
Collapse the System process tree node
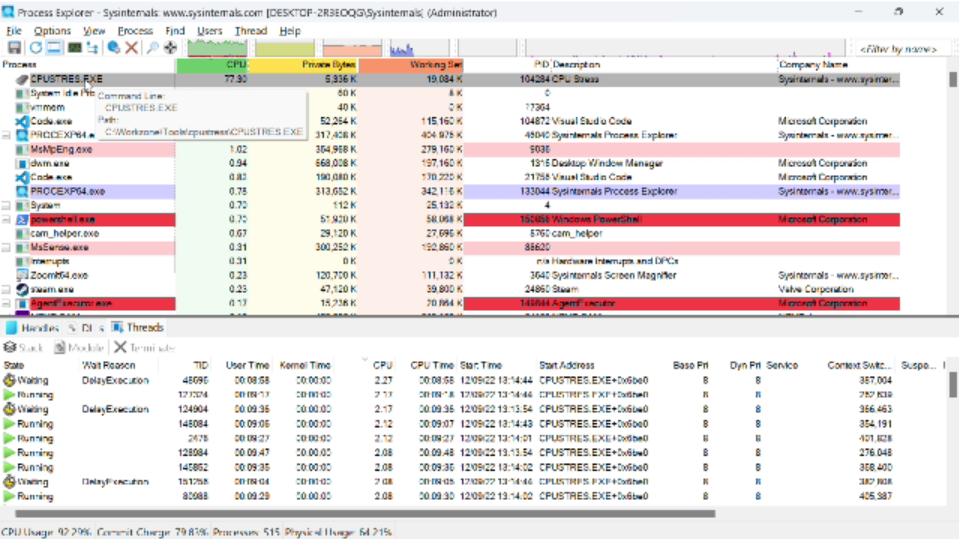(6, 206)
